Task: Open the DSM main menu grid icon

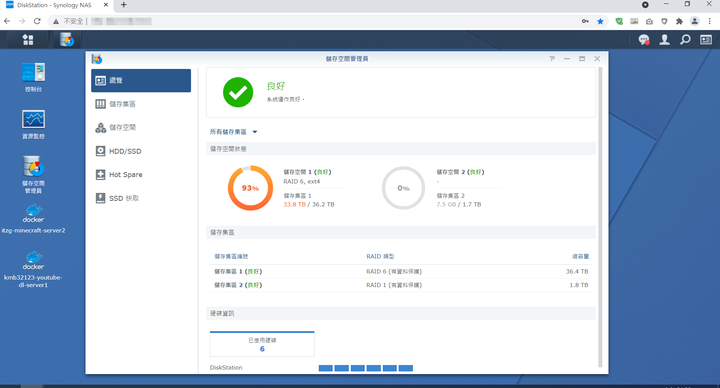Action: click(28, 40)
